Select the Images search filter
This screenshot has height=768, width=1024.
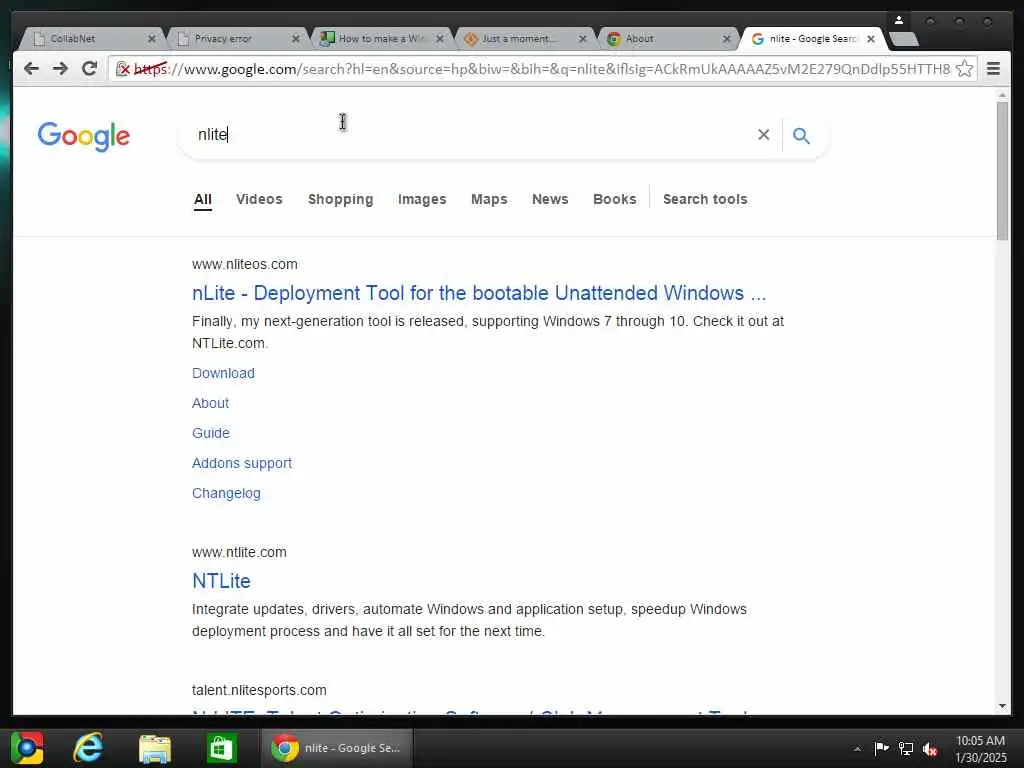[x=422, y=199]
